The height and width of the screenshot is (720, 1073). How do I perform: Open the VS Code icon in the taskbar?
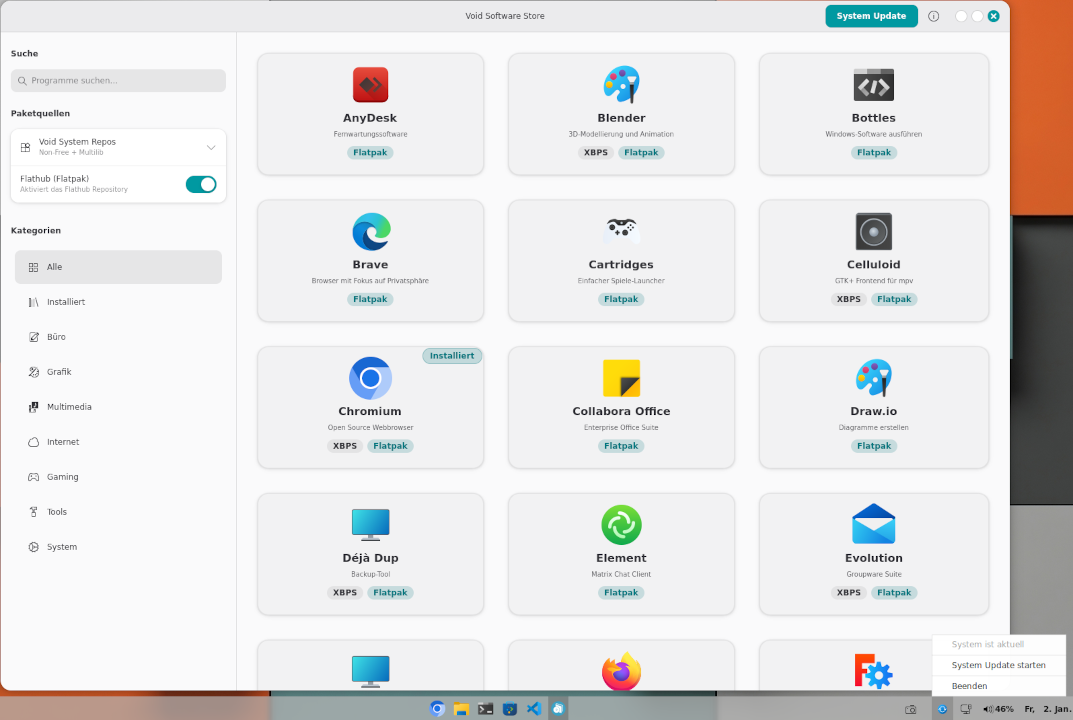pyautogui.click(x=534, y=709)
